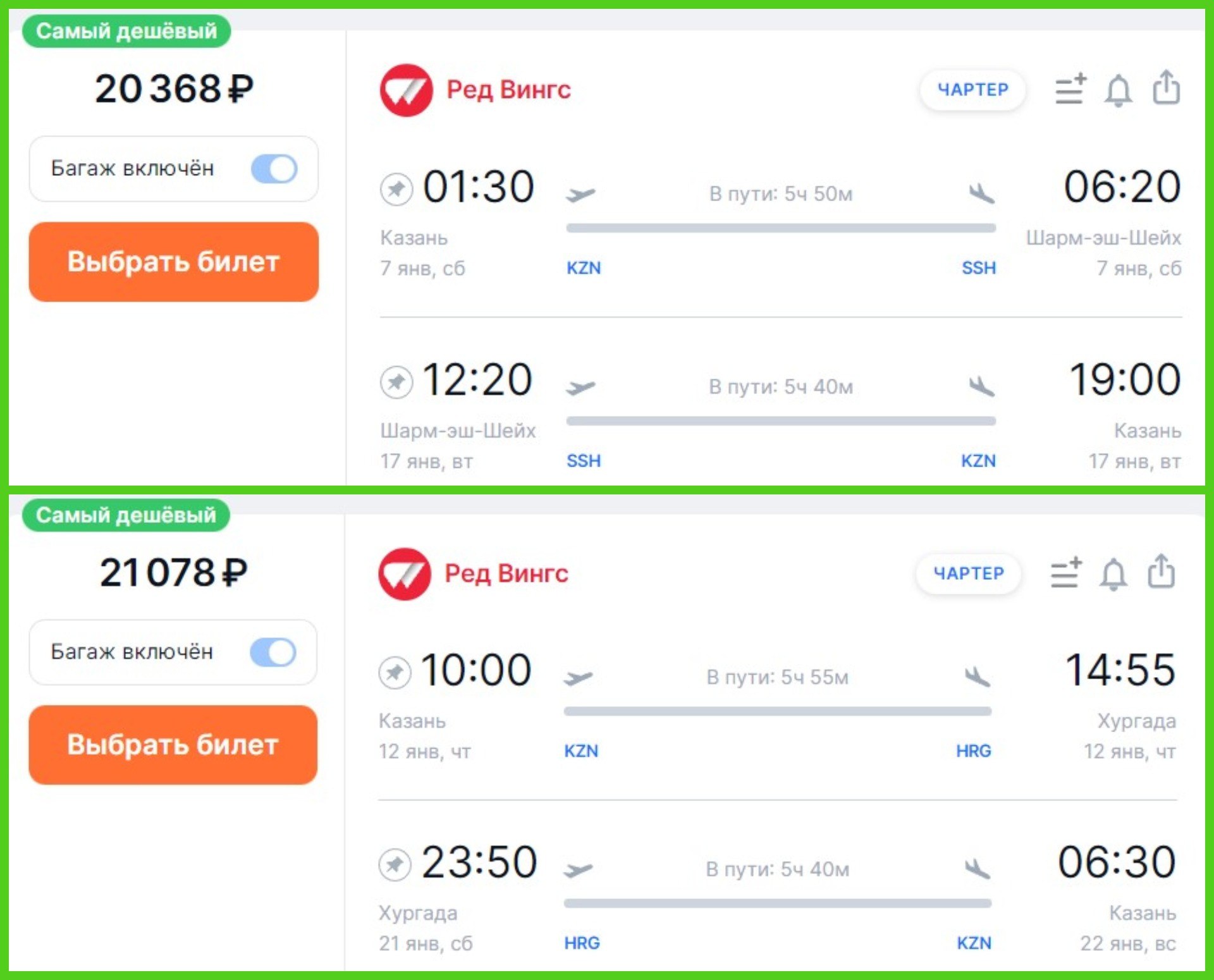Click the bell icon on 20 368₽ ticket
Screen dimensions: 1214x980
click(x=1117, y=90)
